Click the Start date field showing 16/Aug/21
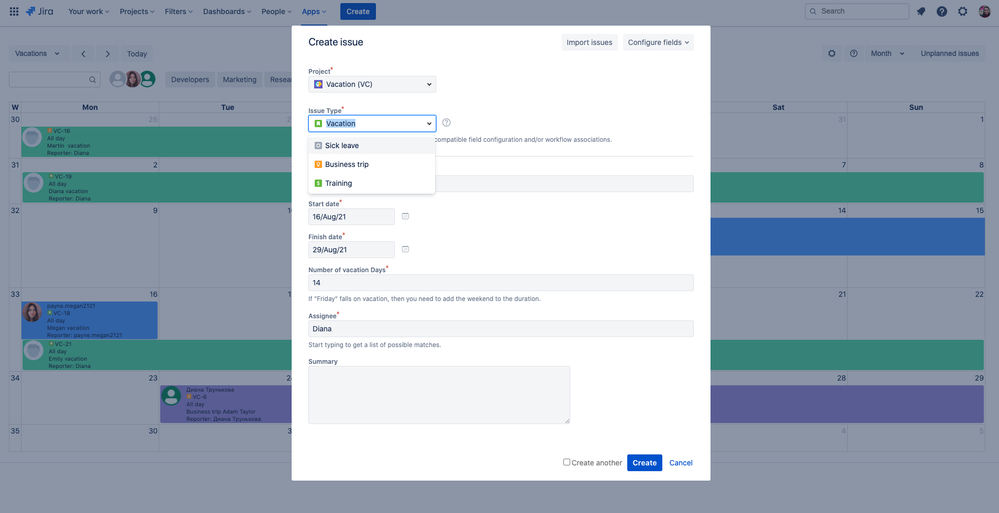Image resolution: width=999 pixels, height=513 pixels. coord(352,217)
